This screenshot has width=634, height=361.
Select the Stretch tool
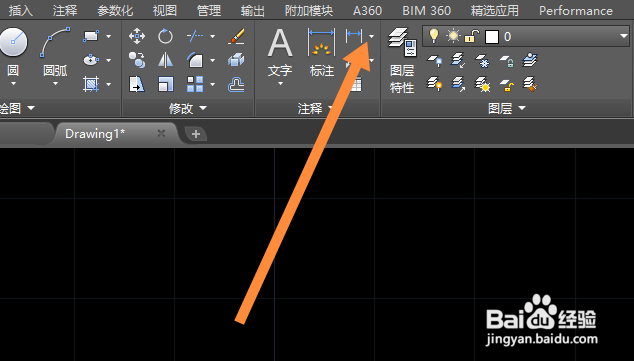coord(137,84)
